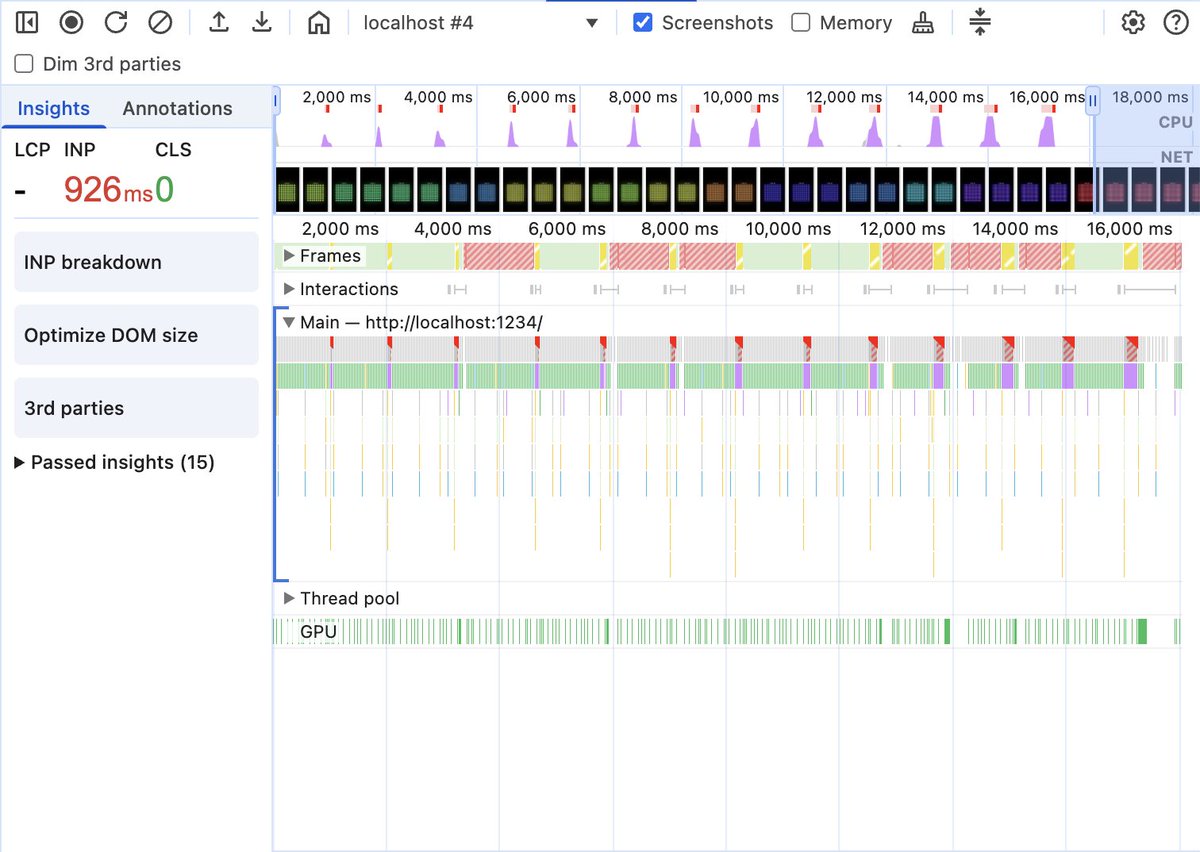
Task: Click the NET label in the overview
Action: click(1177, 157)
